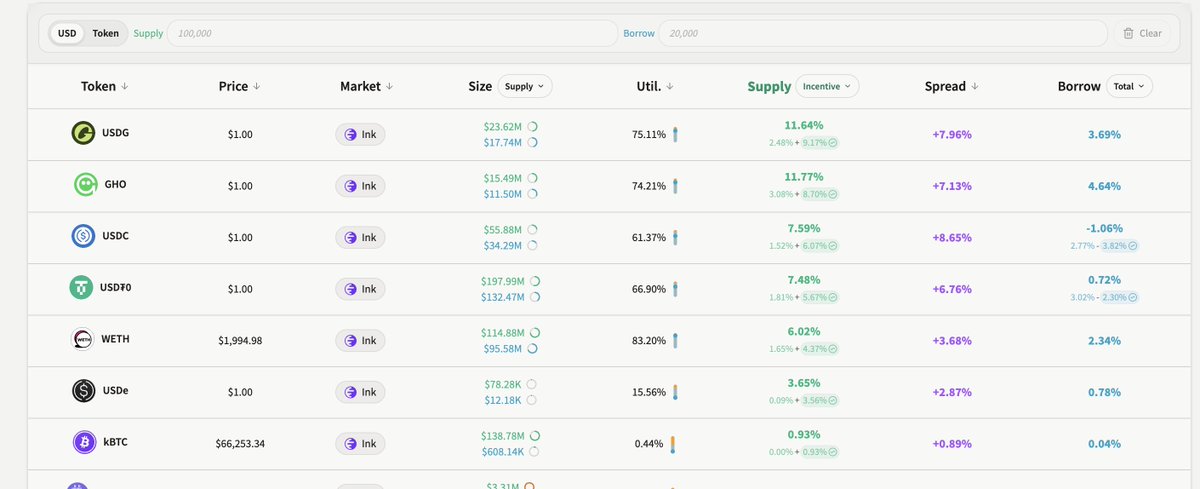The image size is (1200, 489).
Task: Click the 2.34% borrow rate for WETH
Action: pos(1104,341)
